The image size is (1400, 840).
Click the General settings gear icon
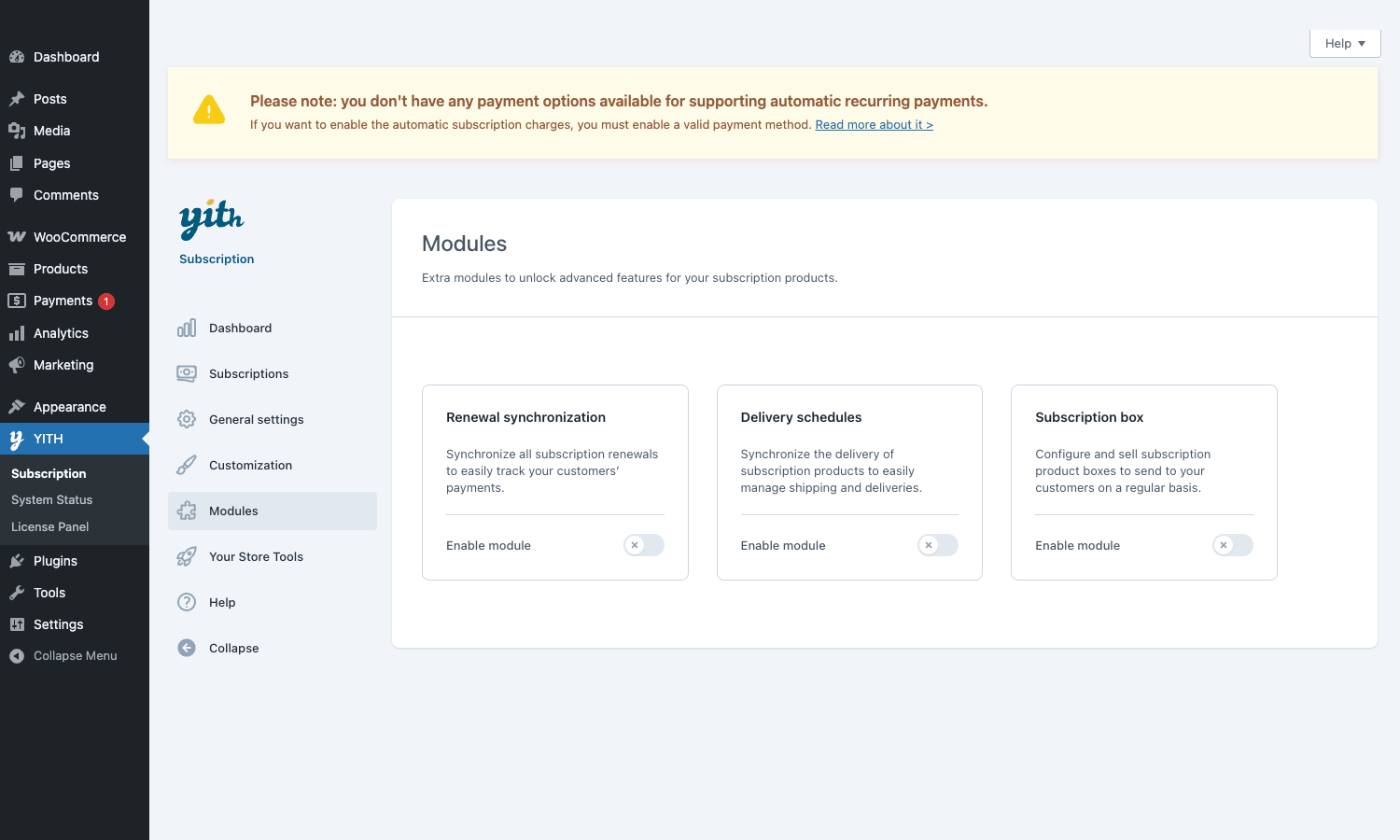pos(187,419)
